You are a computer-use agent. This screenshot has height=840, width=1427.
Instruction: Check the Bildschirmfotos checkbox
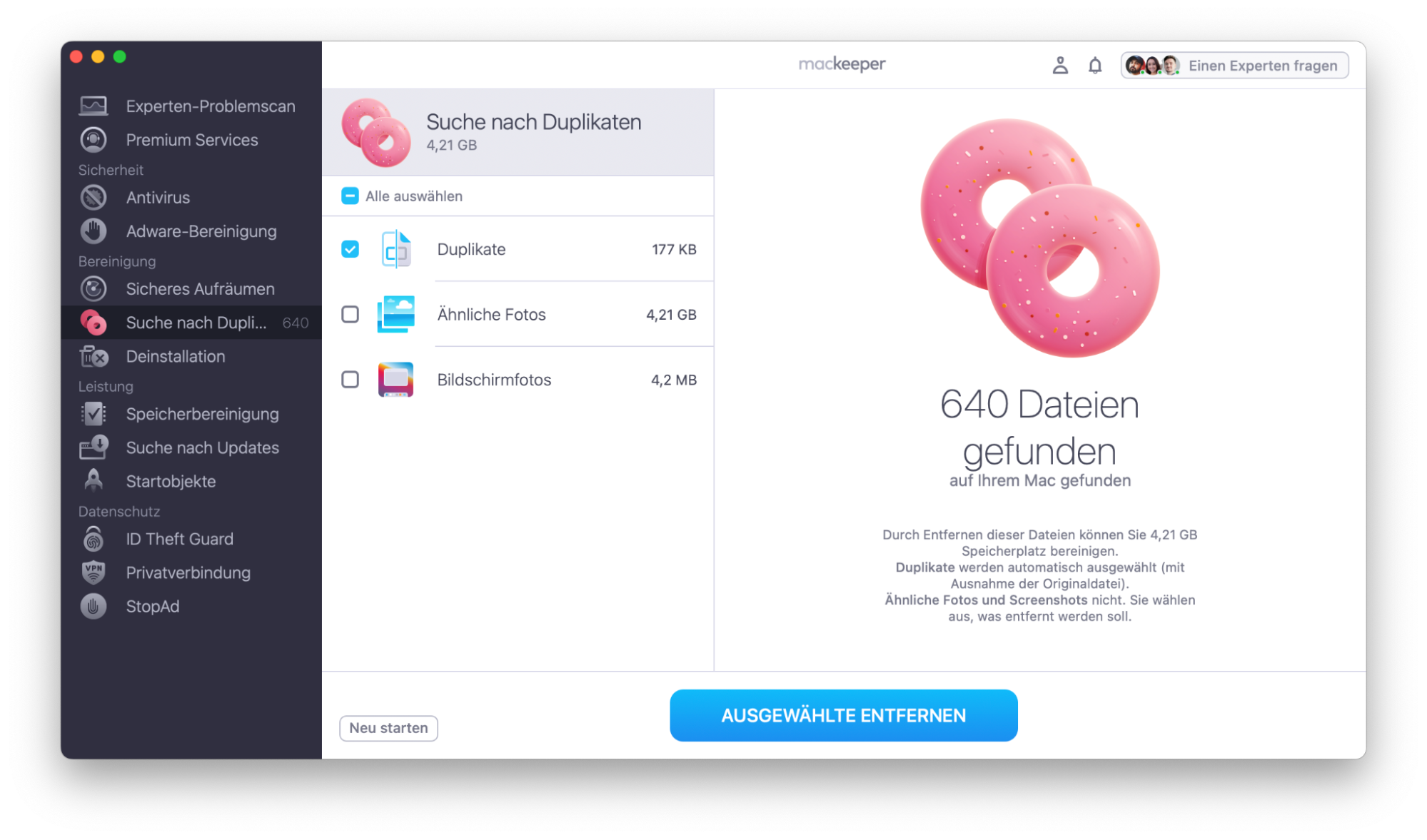pyautogui.click(x=350, y=380)
